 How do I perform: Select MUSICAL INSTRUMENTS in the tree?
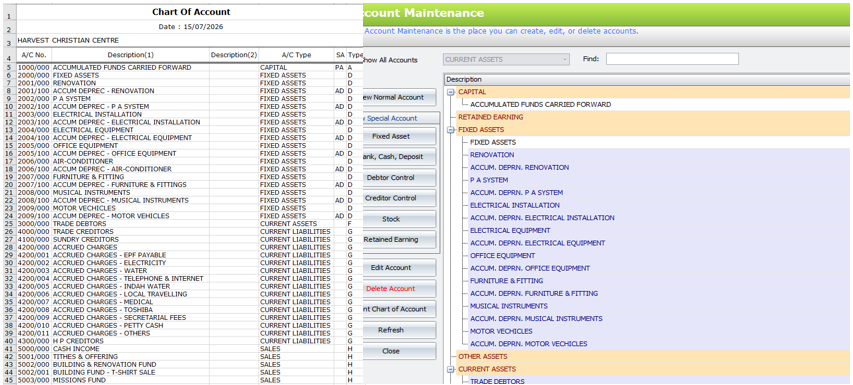pyautogui.click(x=509, y=306)
